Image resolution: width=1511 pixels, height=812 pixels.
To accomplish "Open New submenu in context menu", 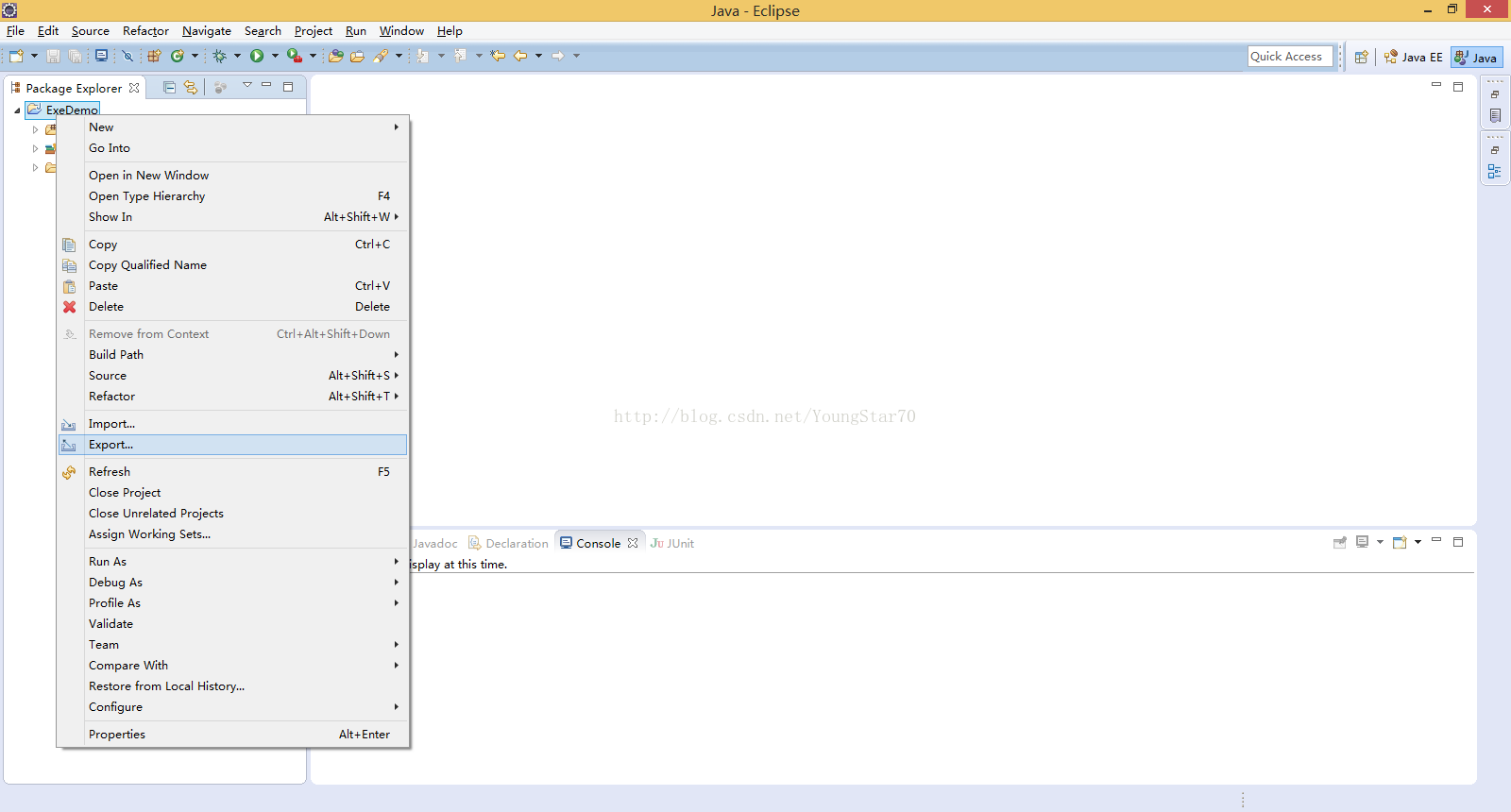I will [x=232, y=127].
